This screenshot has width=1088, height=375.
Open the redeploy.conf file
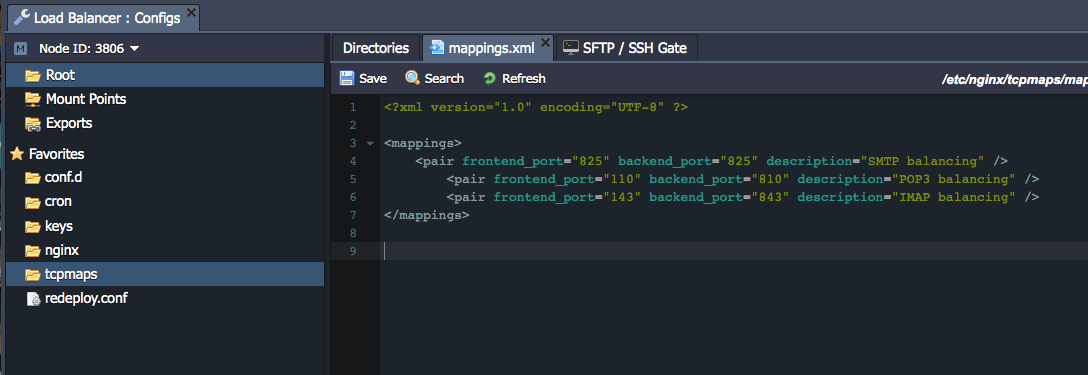click(86, 299)
